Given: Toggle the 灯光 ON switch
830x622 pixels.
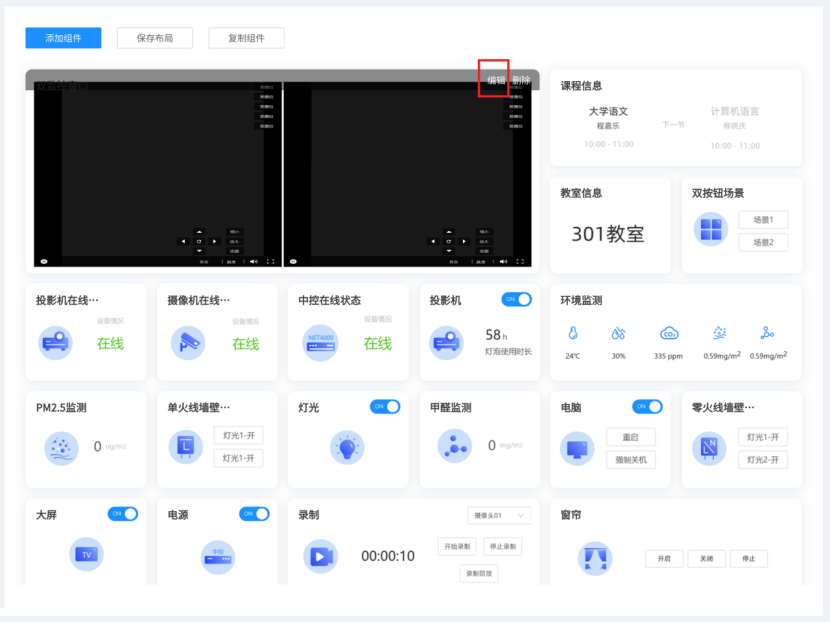Looking at the screenshot, I should [x=385, y=407].
